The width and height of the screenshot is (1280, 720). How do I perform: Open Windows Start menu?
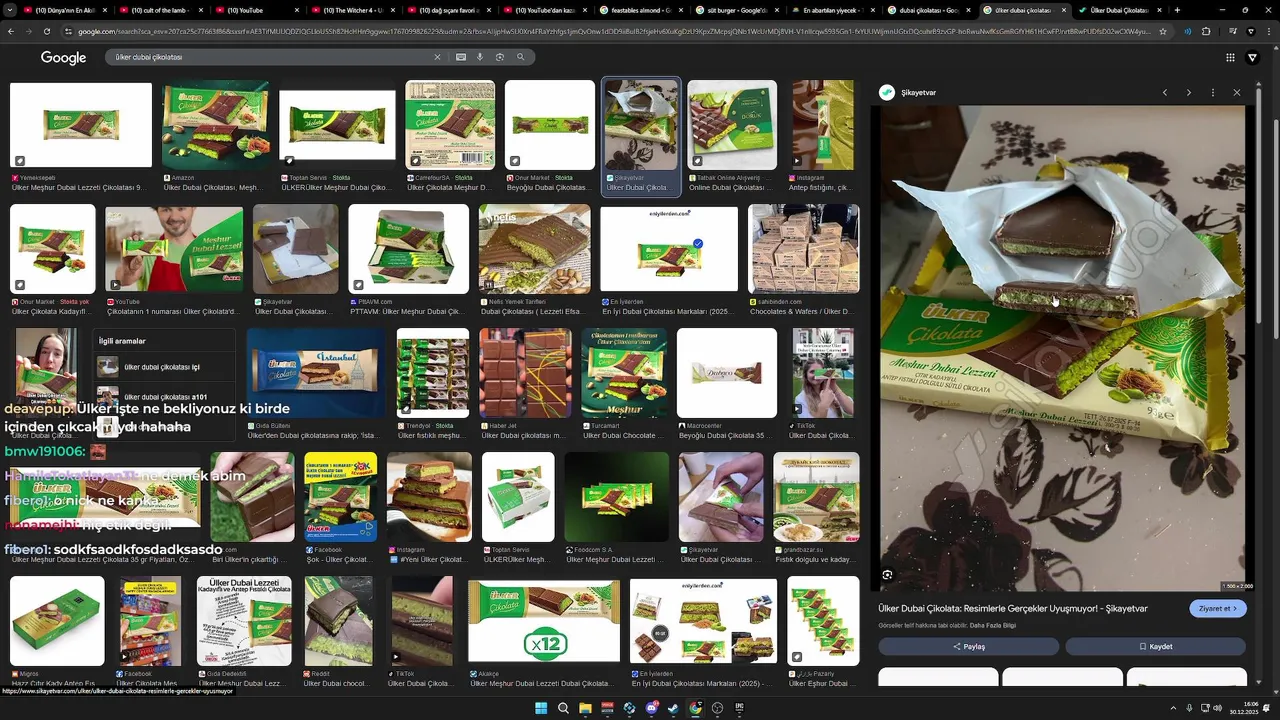point(541,708)
